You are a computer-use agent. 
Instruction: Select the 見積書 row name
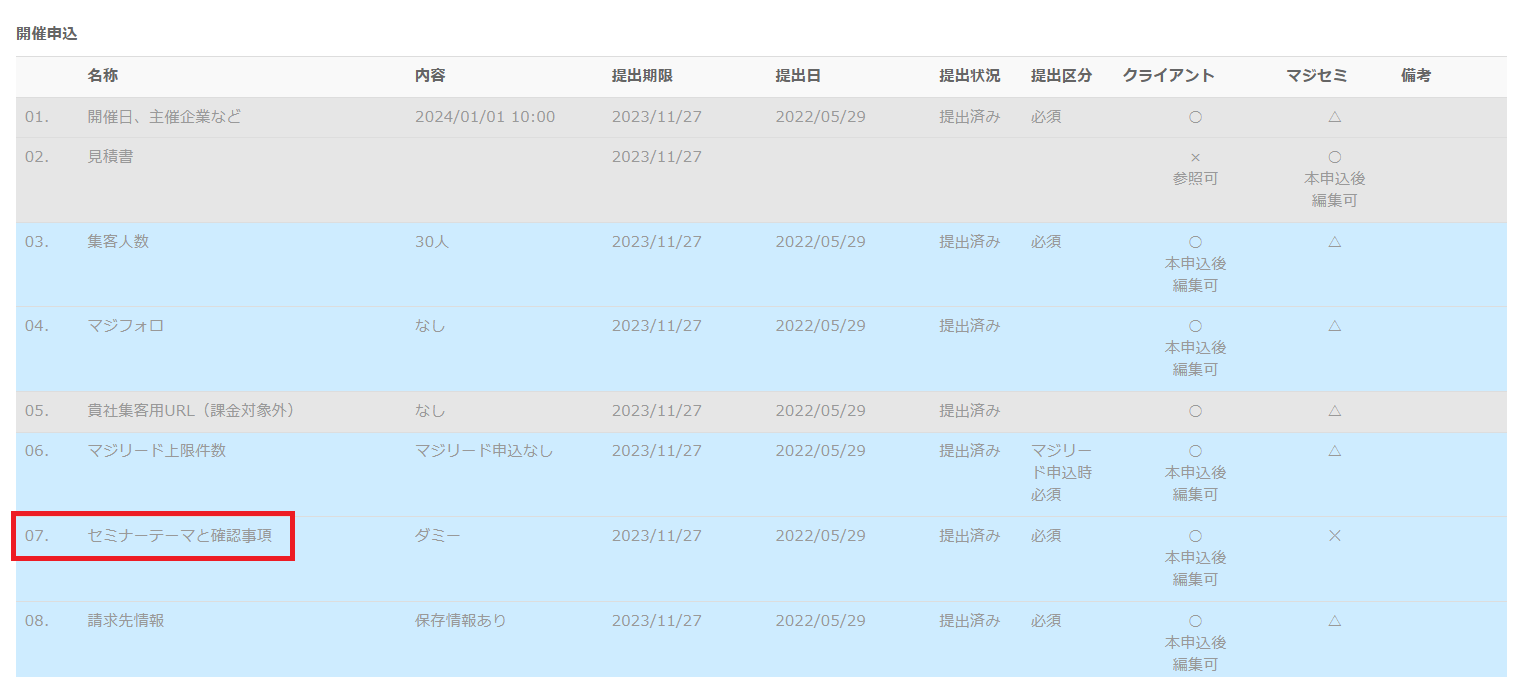[x=110, y=157]
